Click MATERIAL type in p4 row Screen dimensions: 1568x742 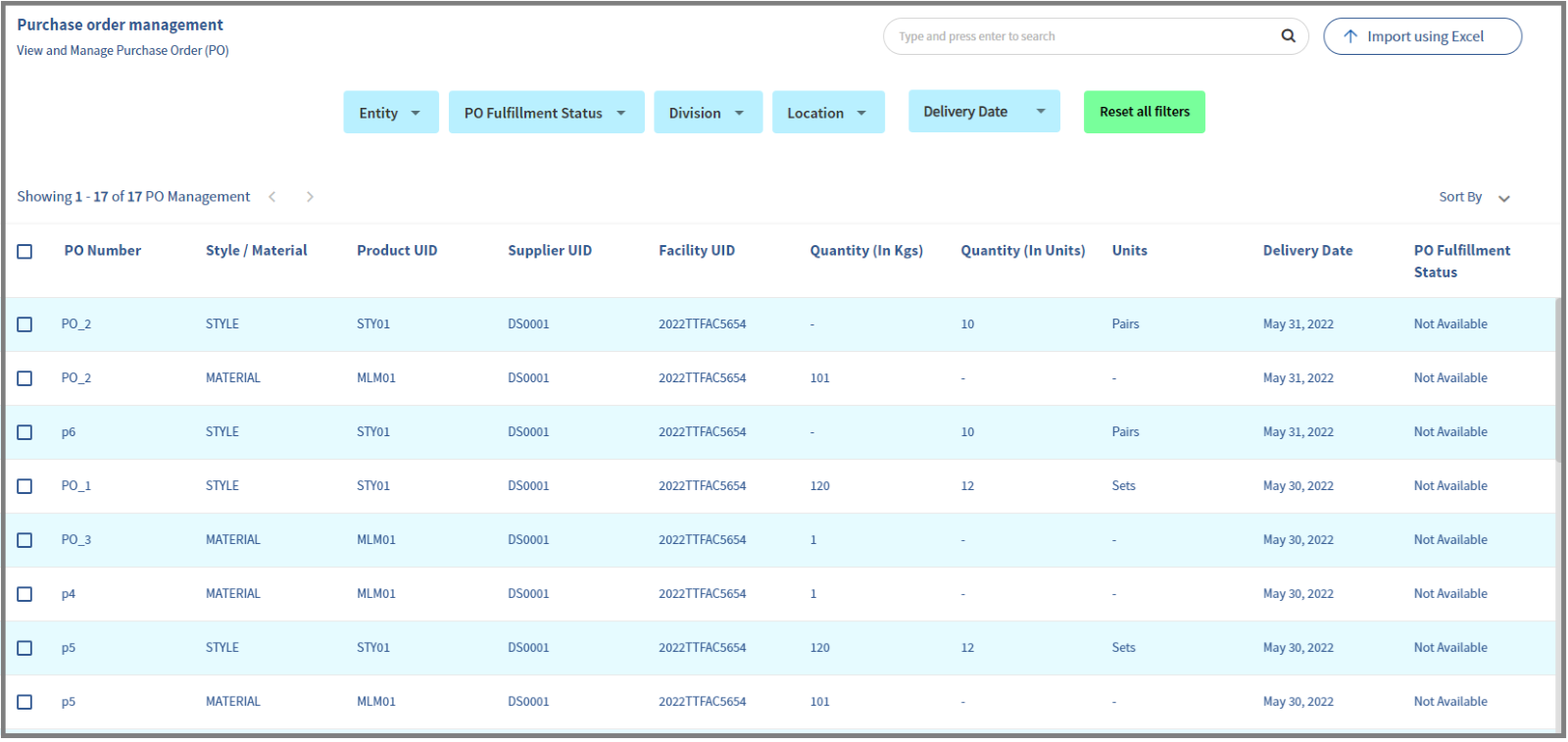(233, 594)
